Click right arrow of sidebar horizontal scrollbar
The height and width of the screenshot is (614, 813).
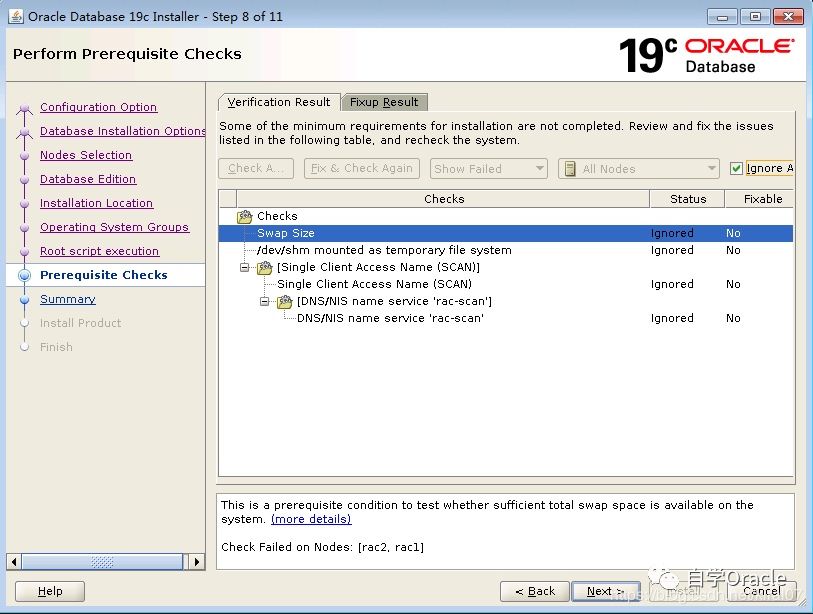[x=197, y=562]
